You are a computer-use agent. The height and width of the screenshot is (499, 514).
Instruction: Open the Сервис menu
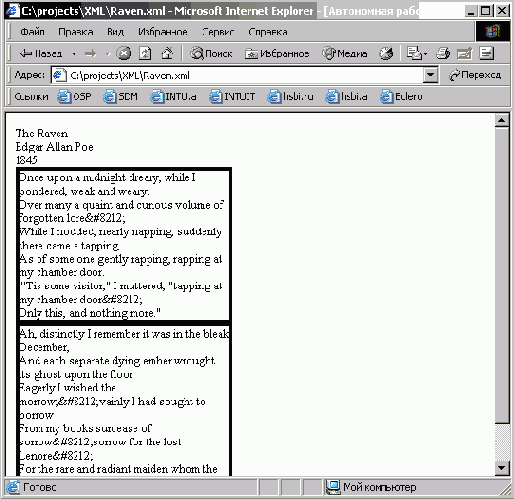tap(218, 32)
